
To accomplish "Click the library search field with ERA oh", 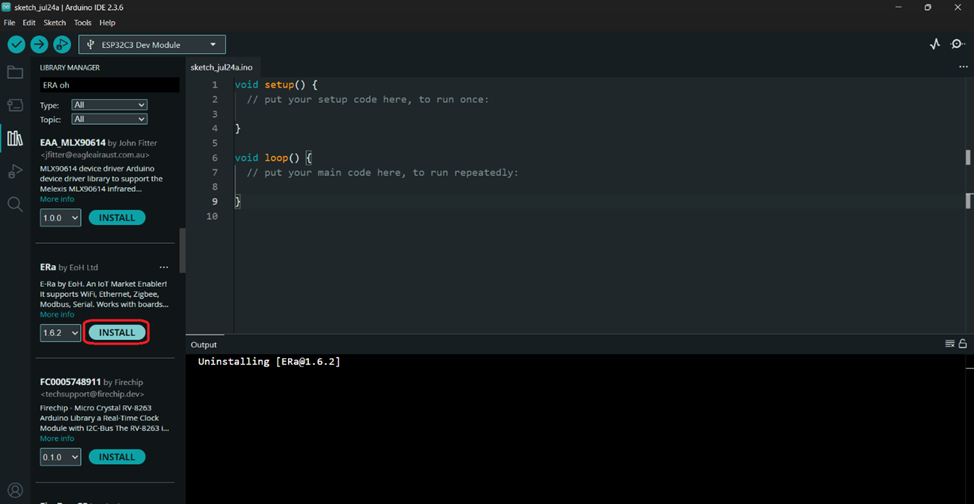I will click(x=109, y=85).
